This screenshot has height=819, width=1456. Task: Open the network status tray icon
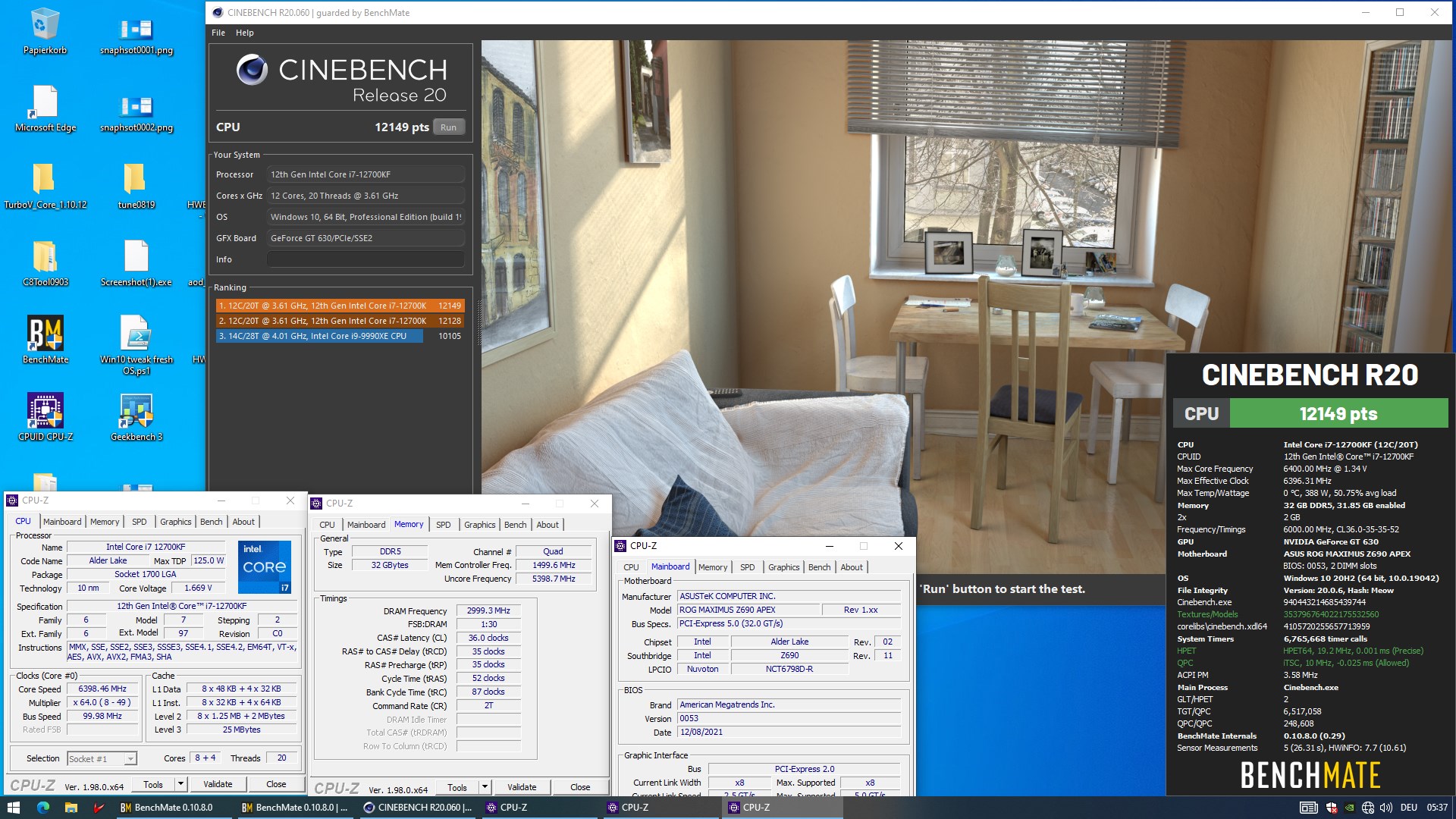point(1368,808)
